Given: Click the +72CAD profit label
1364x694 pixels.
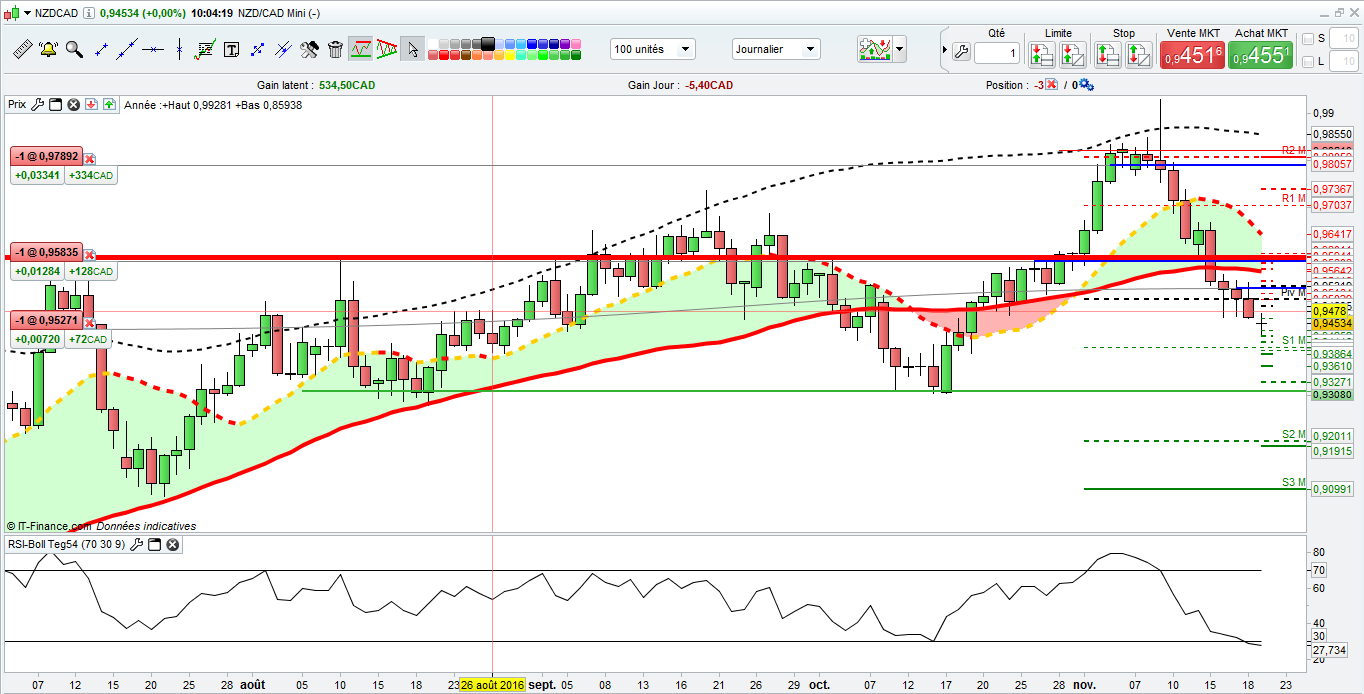Looking at the screenshot, I should coord(89,340).
